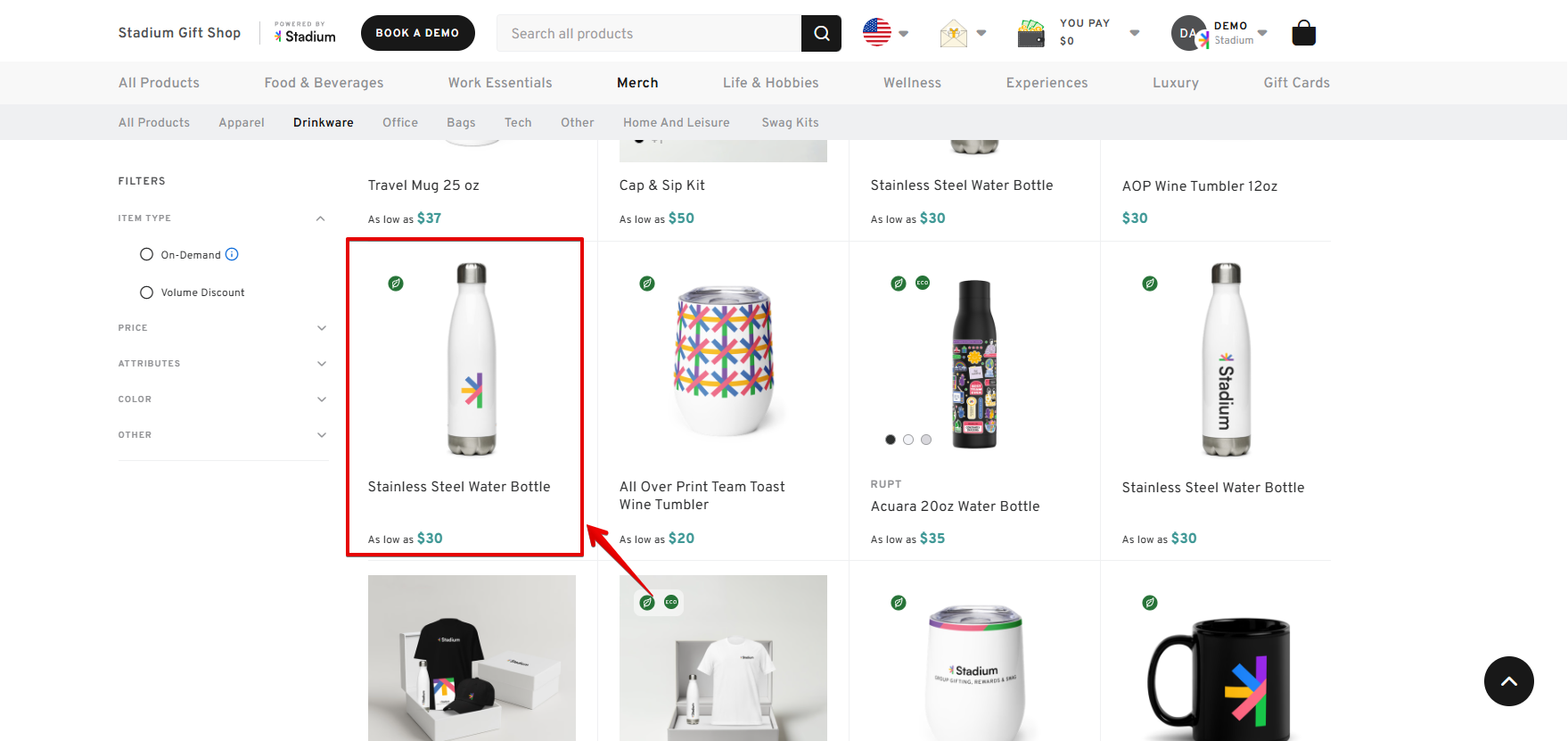1568x741 pixels.
Task: Expand the Color filter section
Action: click(321, 399)
